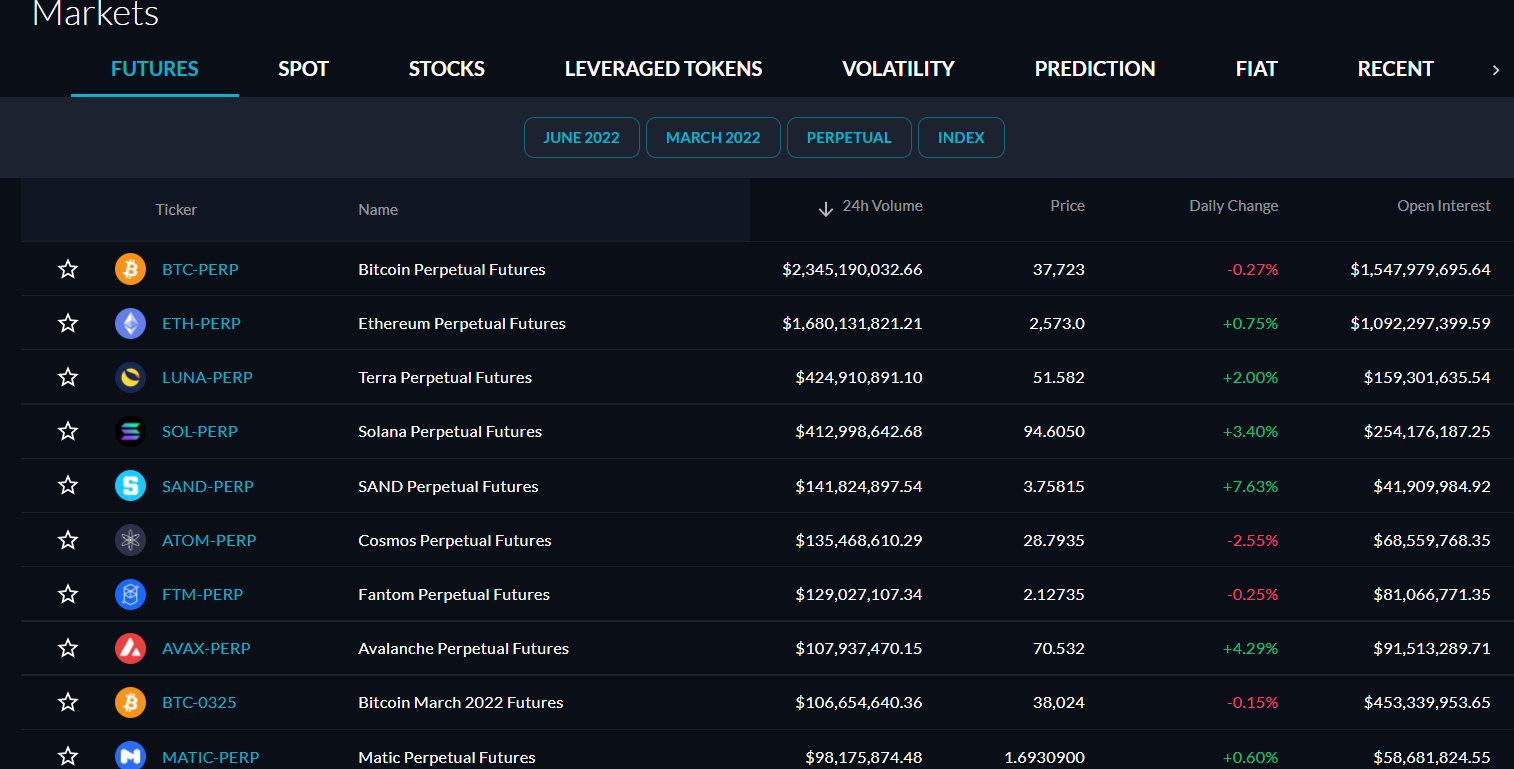Open the AVAX-PERP ticker link
1514x769 pixels.
[206, 648]
